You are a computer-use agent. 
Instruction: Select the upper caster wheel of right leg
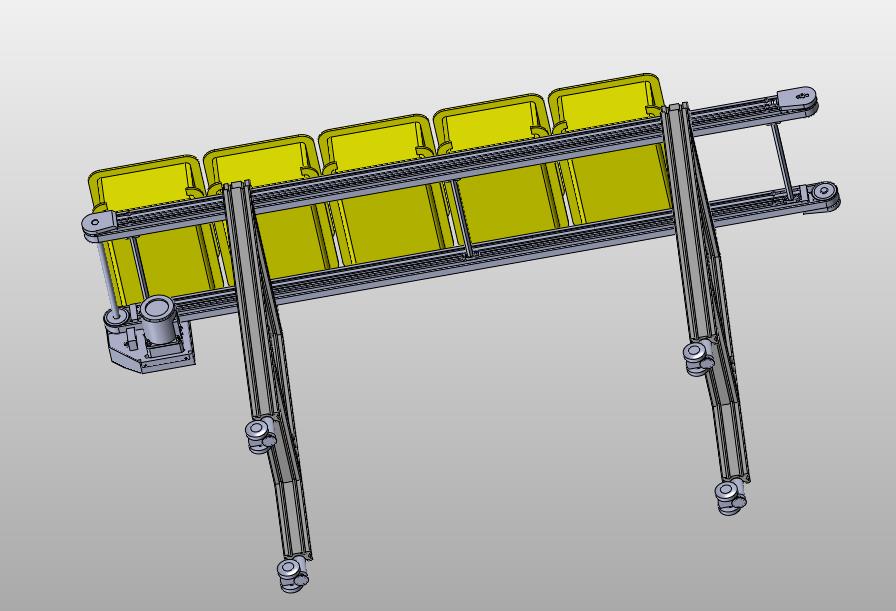click(699, 358)
